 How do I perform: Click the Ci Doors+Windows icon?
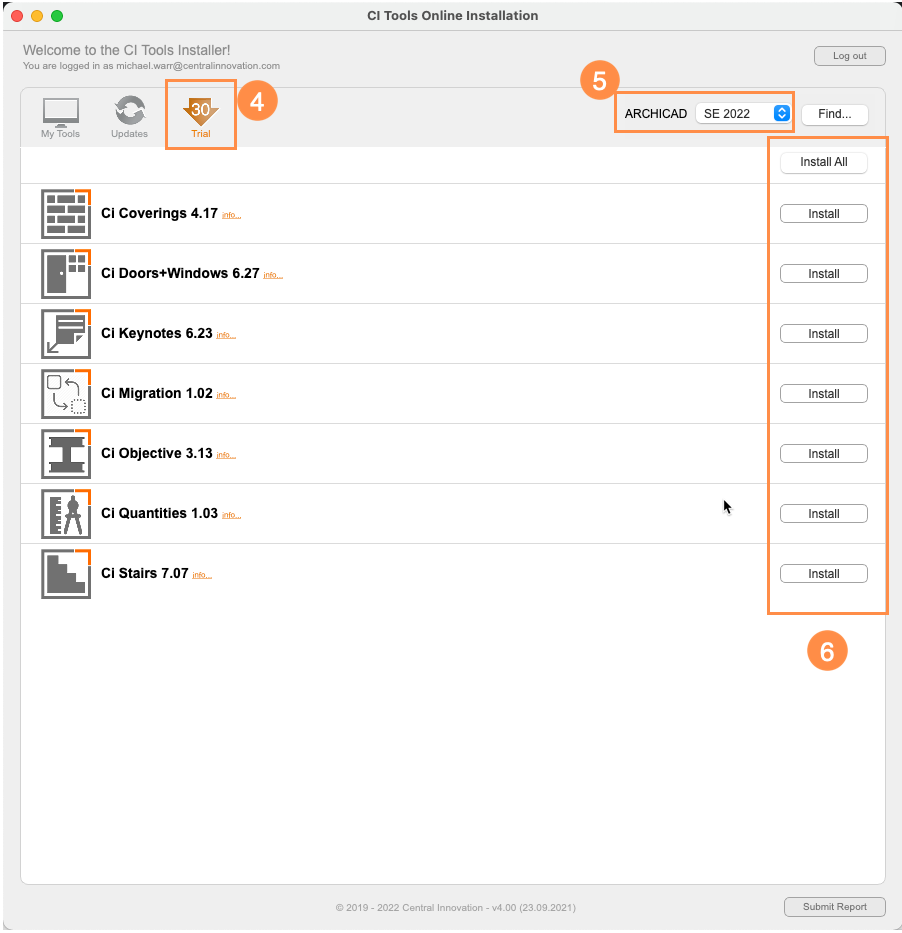(x=66, y=274)
